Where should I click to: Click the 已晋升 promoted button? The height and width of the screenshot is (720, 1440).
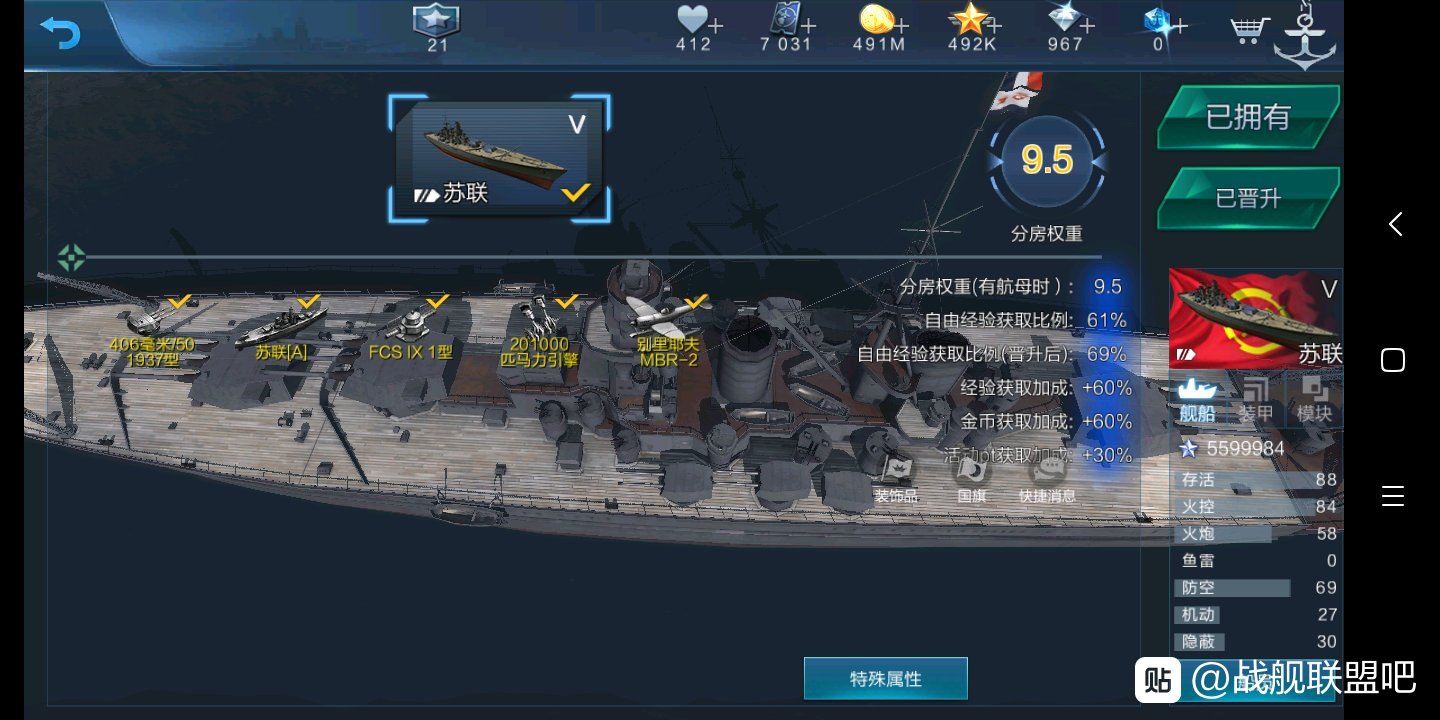(x=1248, y=198)
